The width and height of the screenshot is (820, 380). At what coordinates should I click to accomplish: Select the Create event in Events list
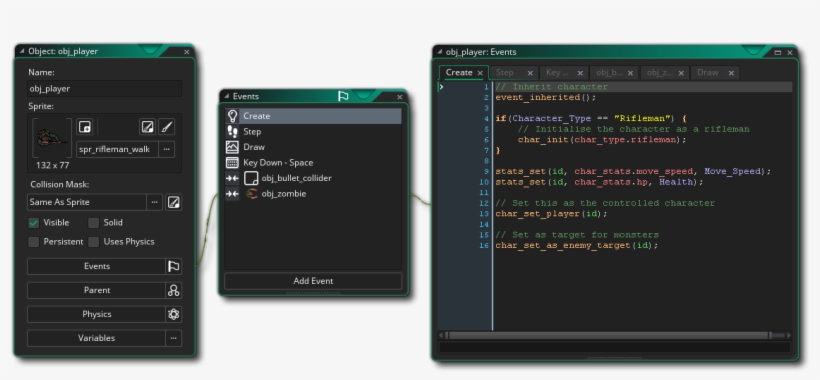click(x=313, y=116)
